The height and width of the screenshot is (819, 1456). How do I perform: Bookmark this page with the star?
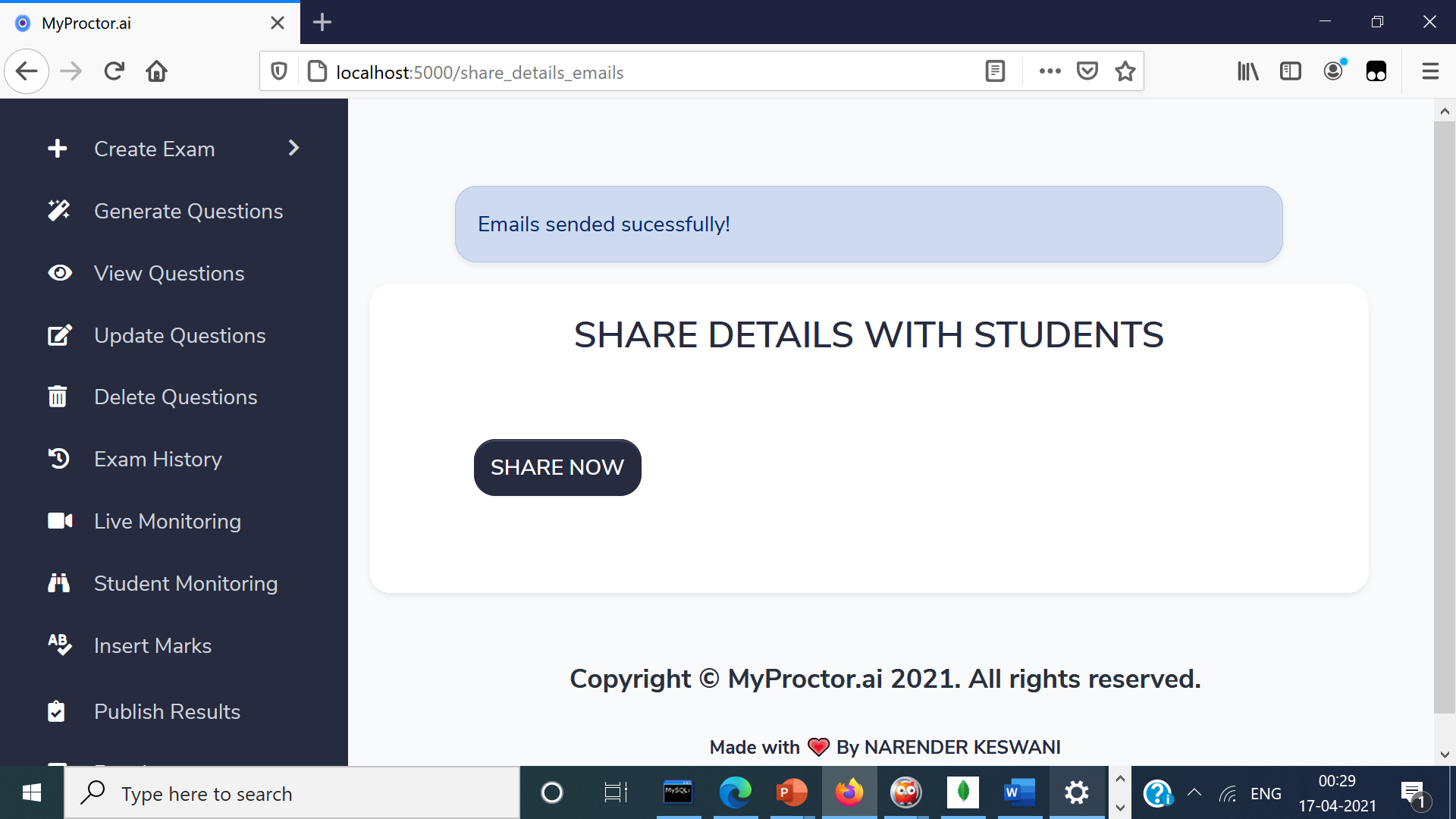pos(1125,71)
